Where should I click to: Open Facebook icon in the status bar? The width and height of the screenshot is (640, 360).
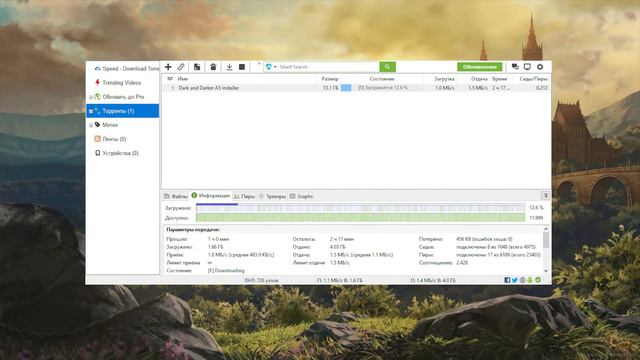pos(507,280)
